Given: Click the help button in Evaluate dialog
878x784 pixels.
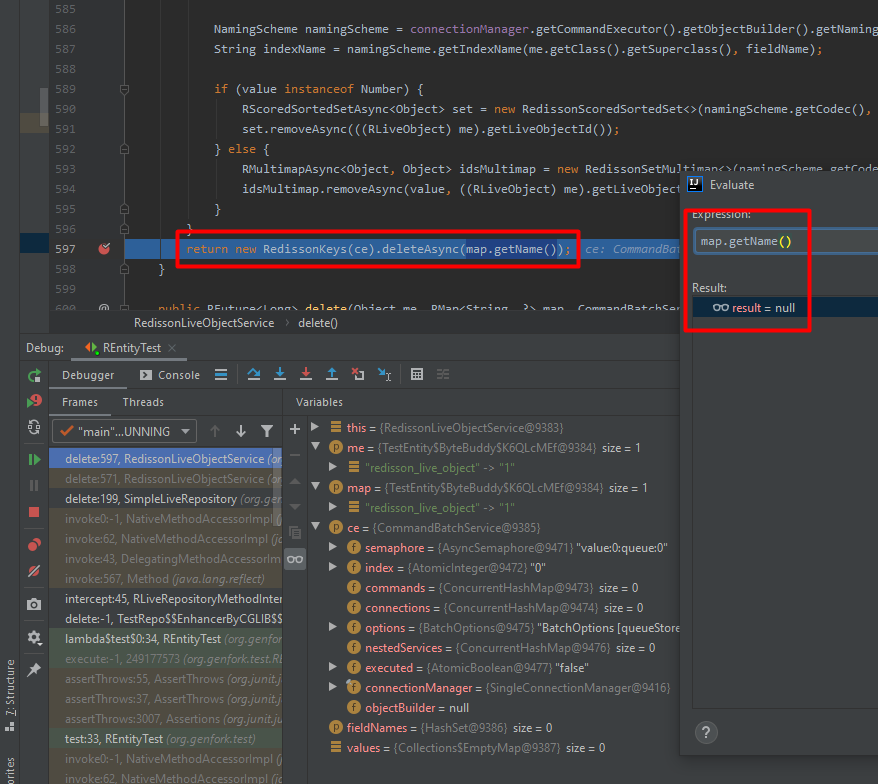Looking at the screenshot, I should [706, 732].
